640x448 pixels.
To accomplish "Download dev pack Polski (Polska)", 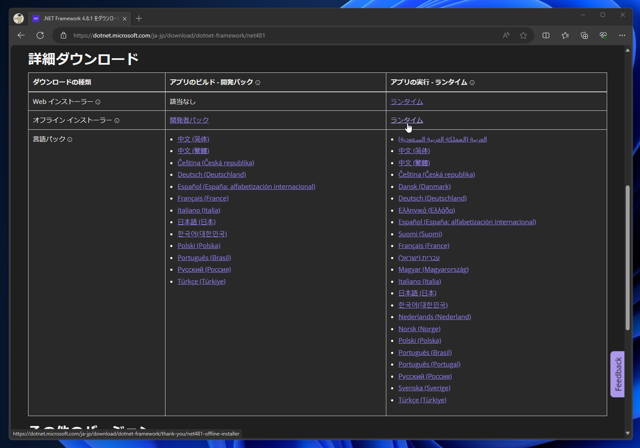I will click(x=199, y=246).
